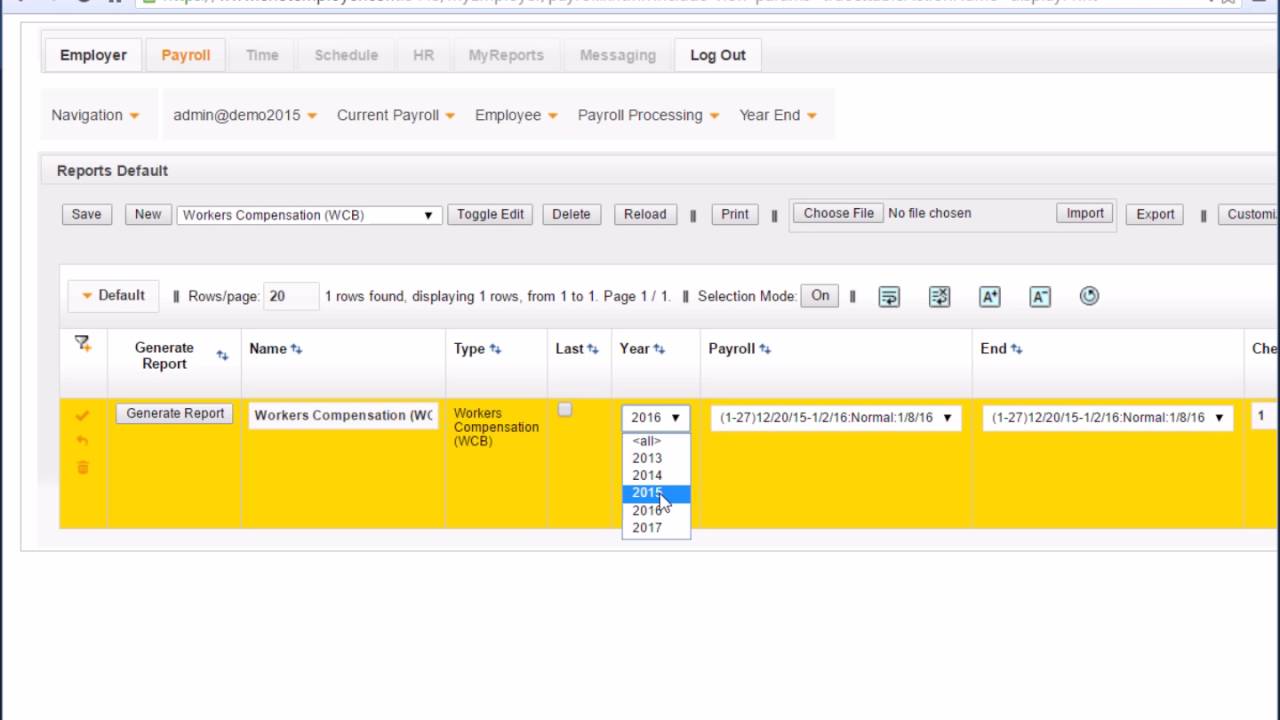
Task: Open the End period dropdown in row
Action: [x=1108, y=418]
